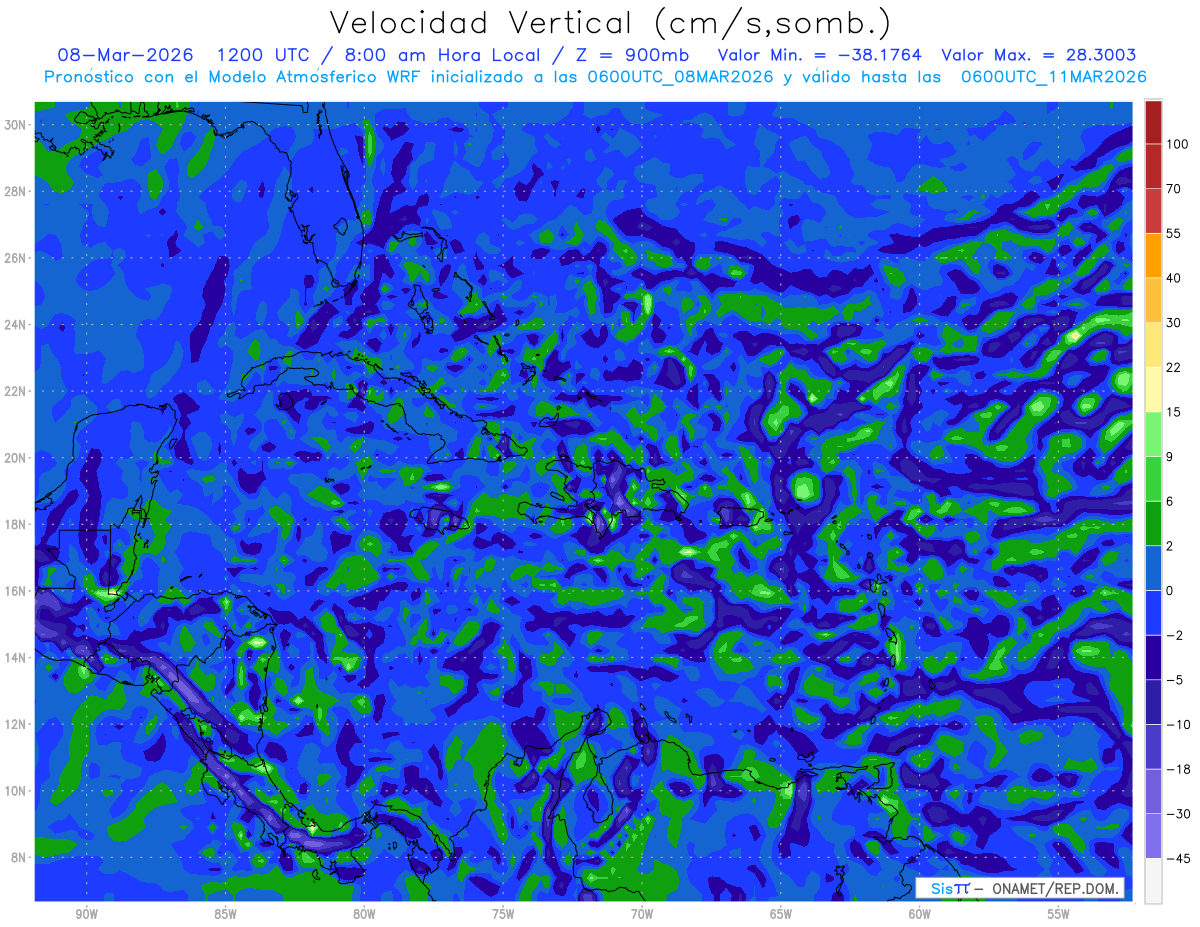
Task: Pick the pale yellow colorbar segment between 15 and 22
Action: click(x=1153, y=389)
